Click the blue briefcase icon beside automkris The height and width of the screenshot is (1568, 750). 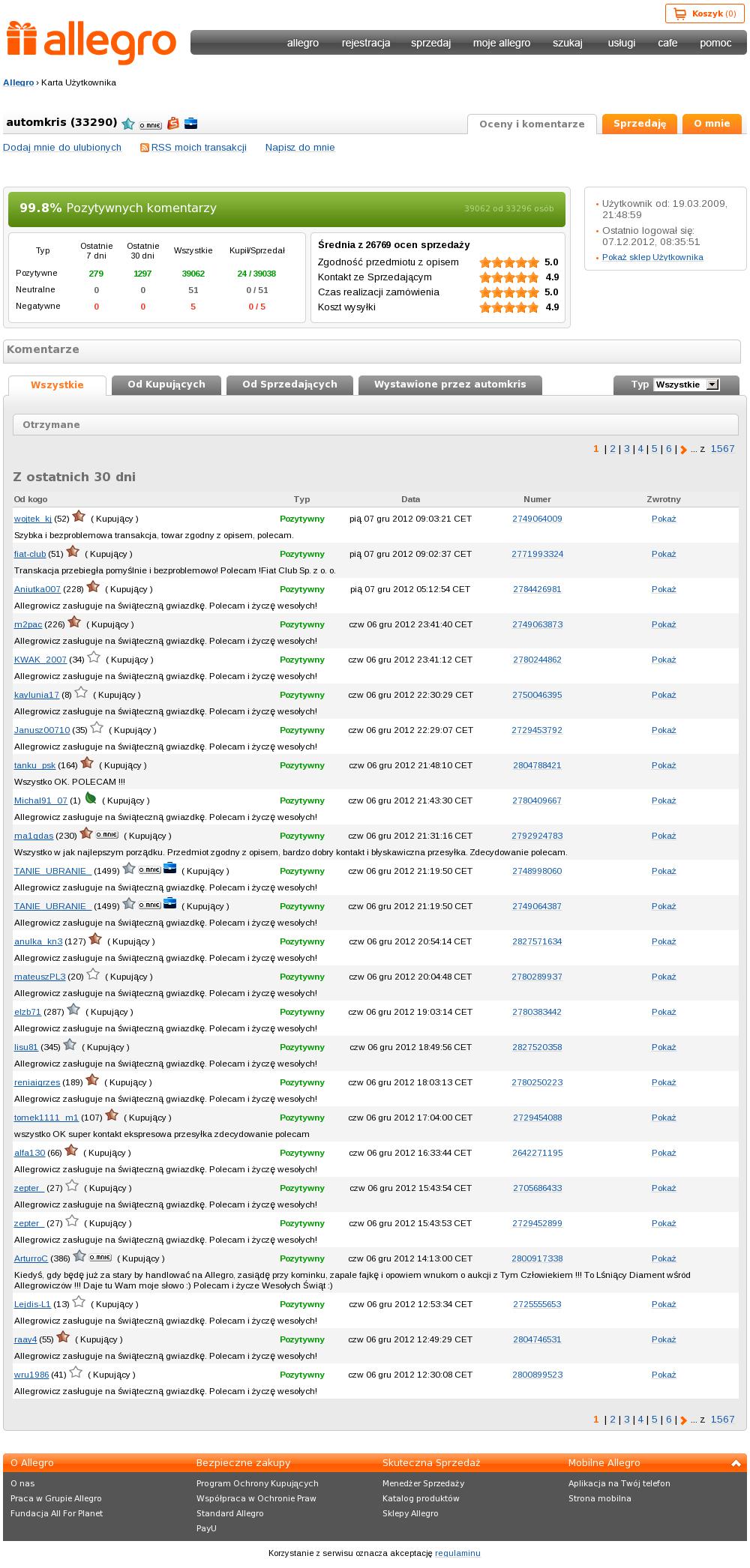pos(191,124)
